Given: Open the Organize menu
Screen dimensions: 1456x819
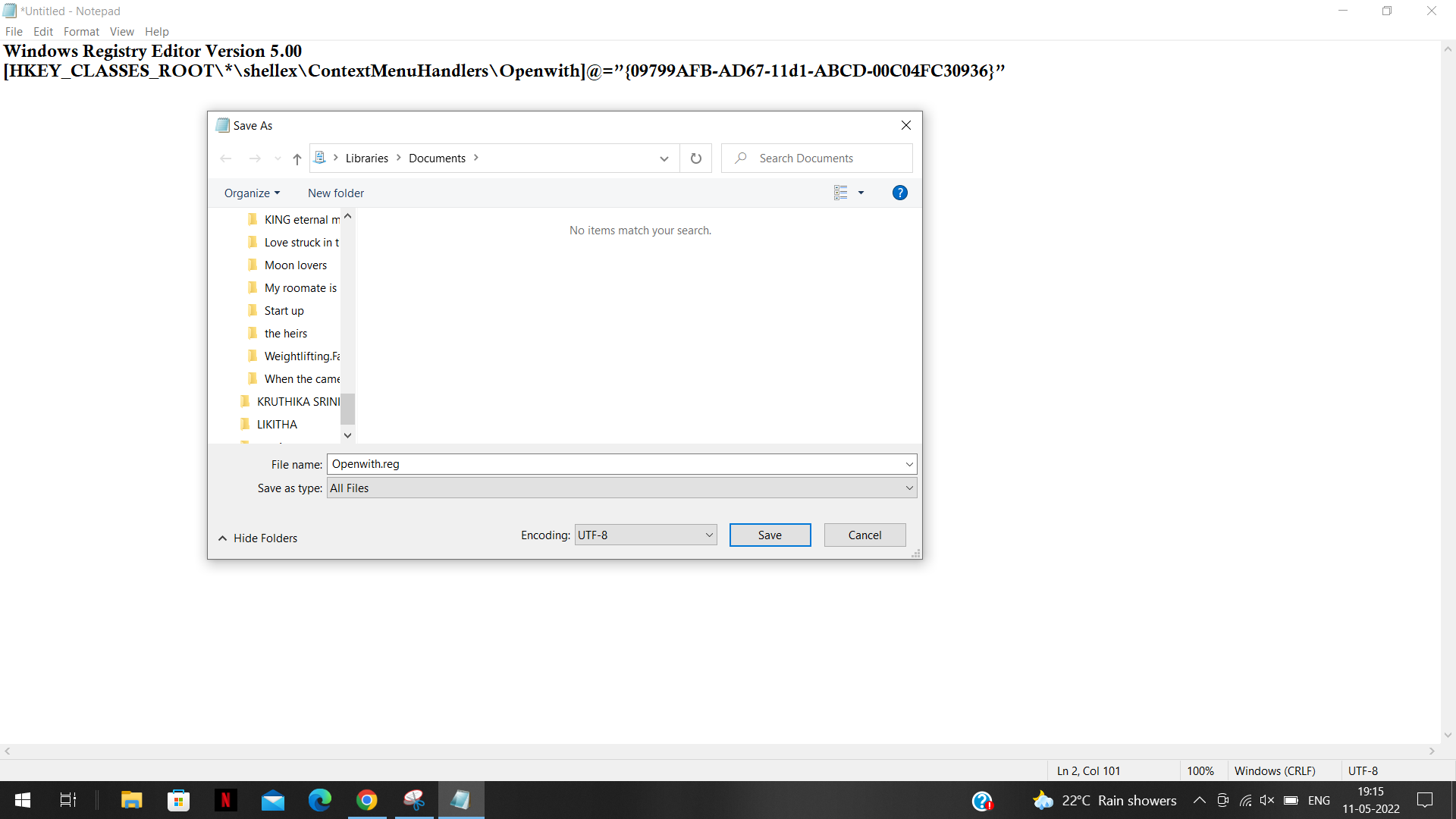Looking at the screenshot, I should pyautogui.click(x=251, y=193).
